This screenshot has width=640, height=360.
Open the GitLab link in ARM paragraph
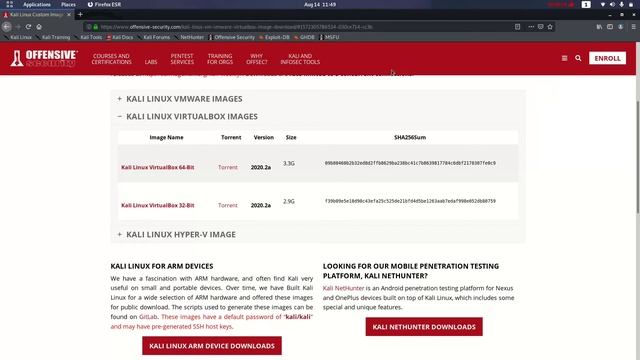click(x=148, y=317)
